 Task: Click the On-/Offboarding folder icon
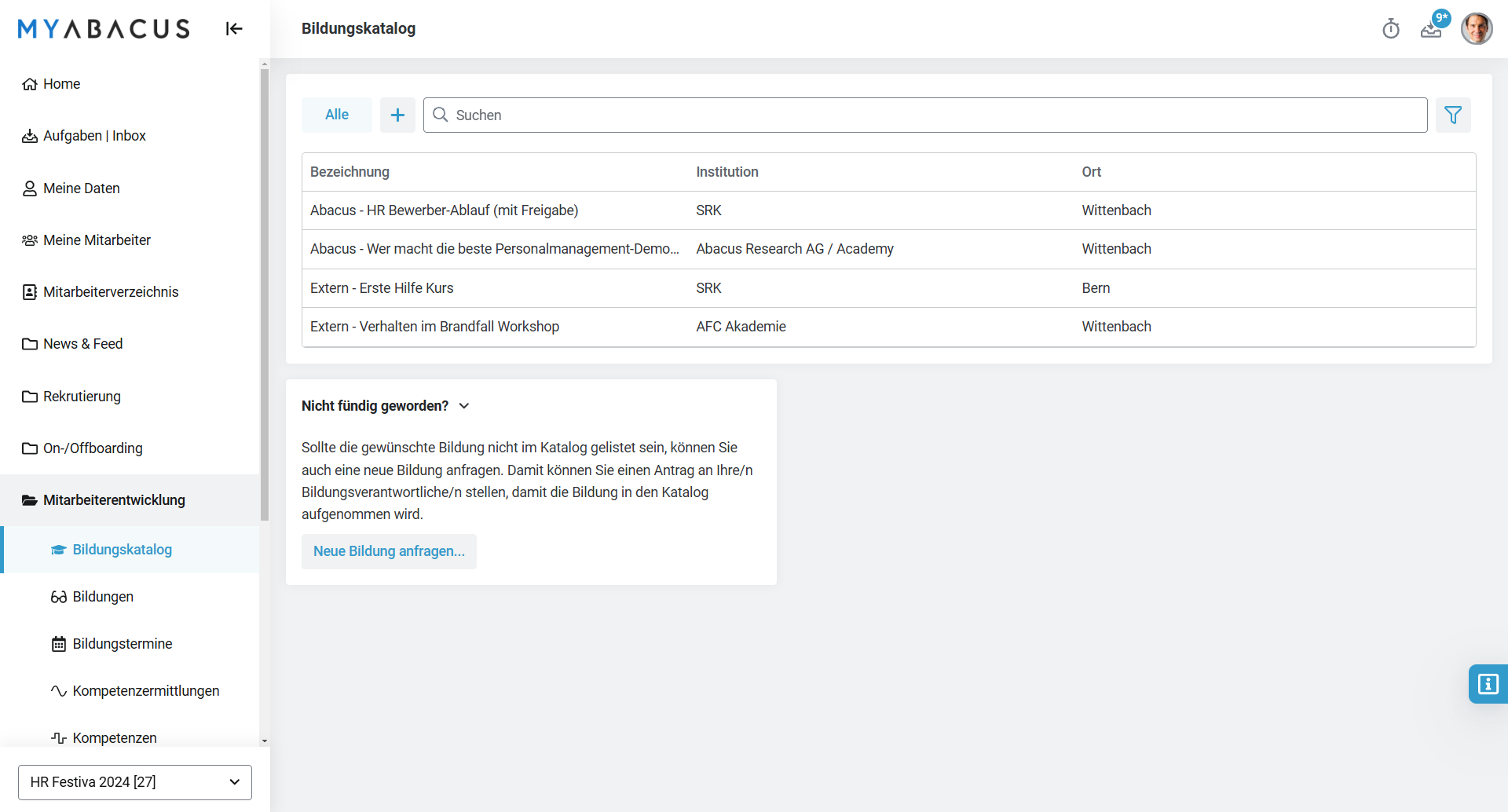(x=30, y=448)
